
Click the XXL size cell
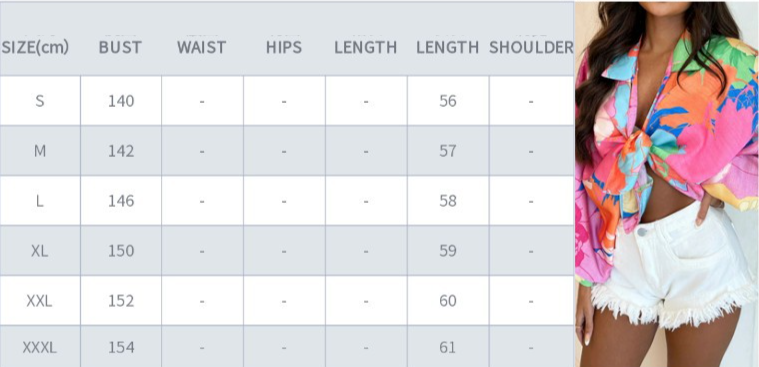point(40,301)
